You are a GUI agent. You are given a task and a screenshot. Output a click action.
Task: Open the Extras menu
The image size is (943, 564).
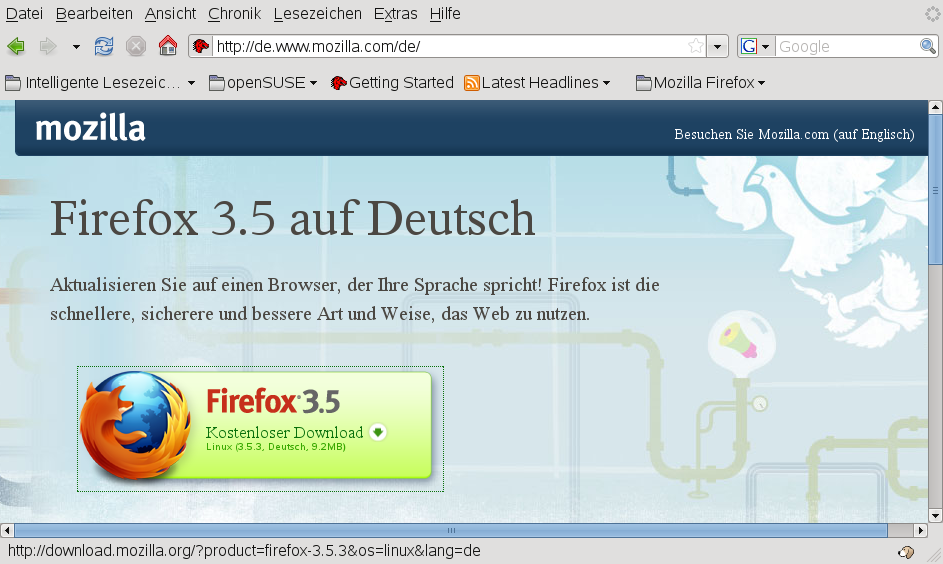[x=395, y=13]
